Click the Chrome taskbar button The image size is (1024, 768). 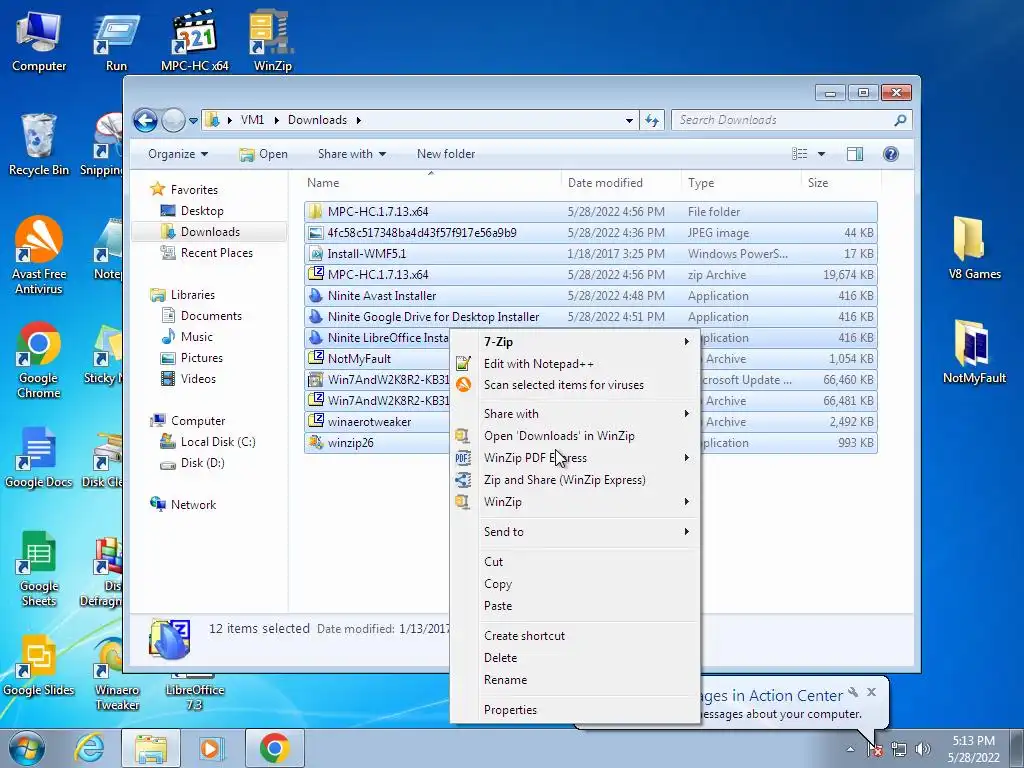274,748
